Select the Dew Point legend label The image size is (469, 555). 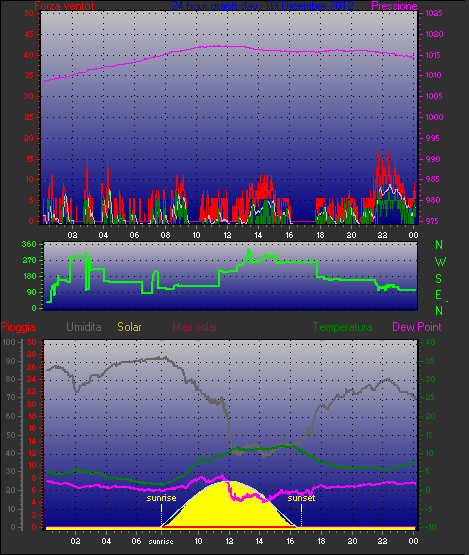coord(417,327)
